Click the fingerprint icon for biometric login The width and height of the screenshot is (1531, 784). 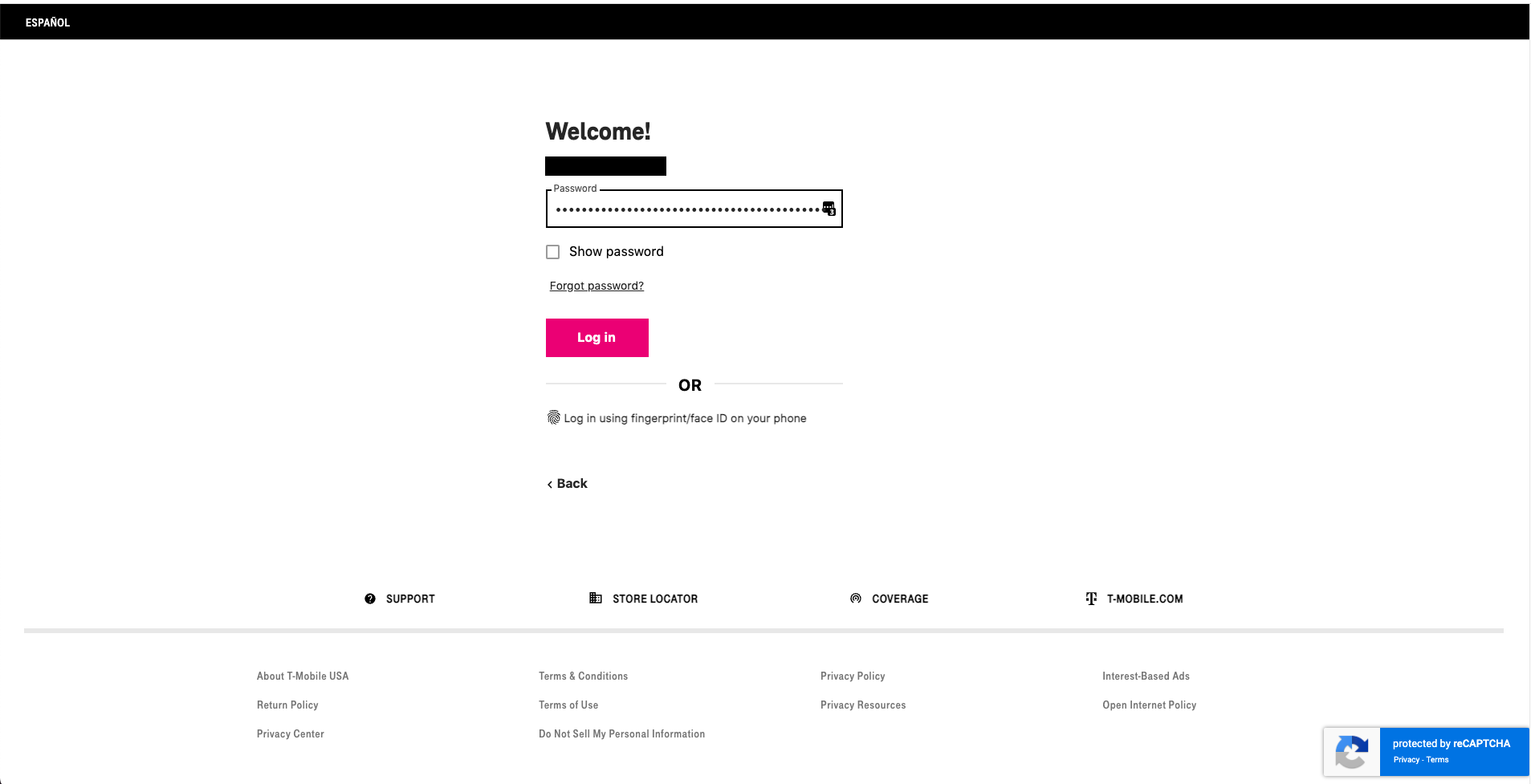(x=554, y=417)
